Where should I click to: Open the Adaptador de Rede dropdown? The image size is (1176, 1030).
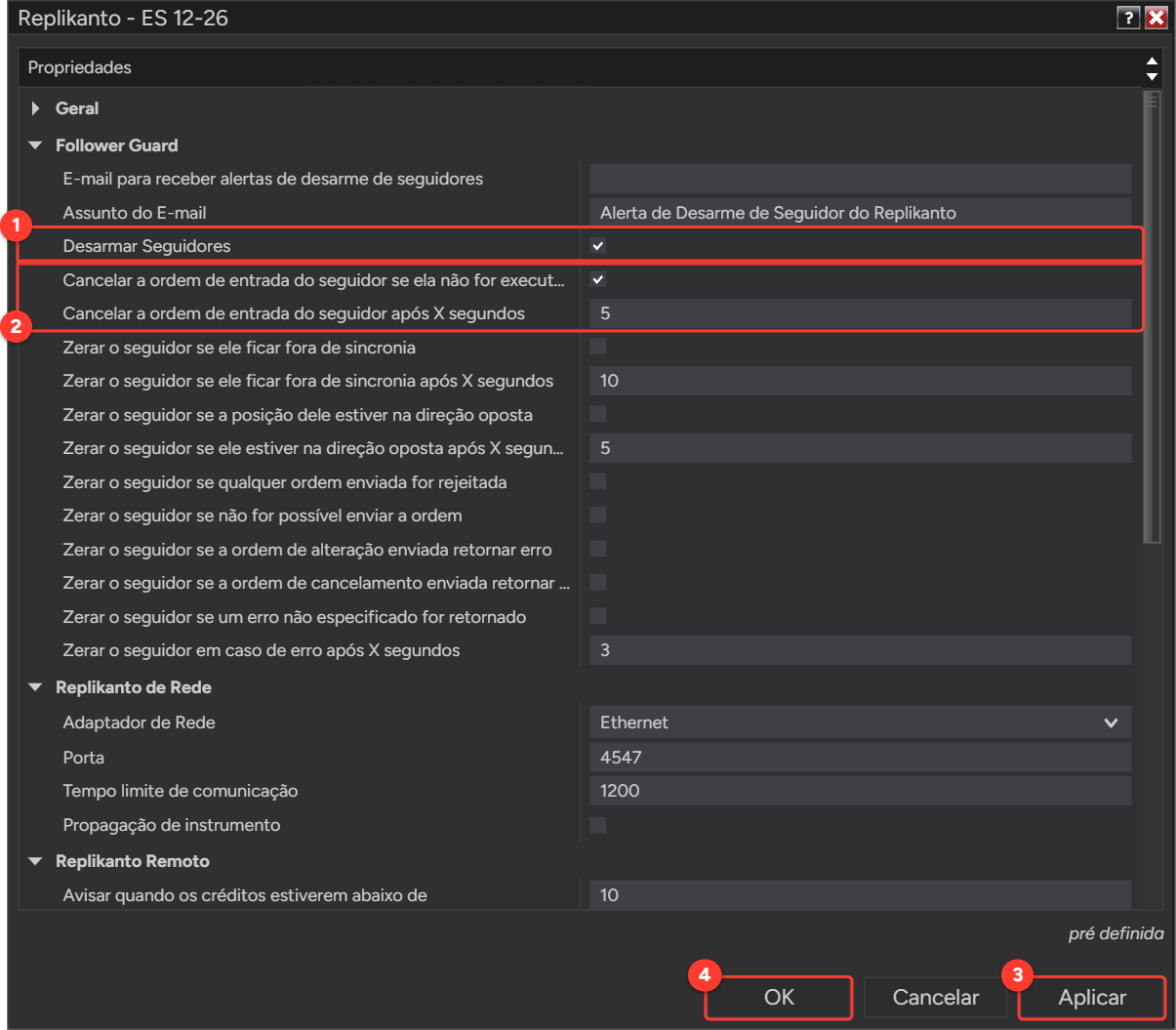point(860,722)
